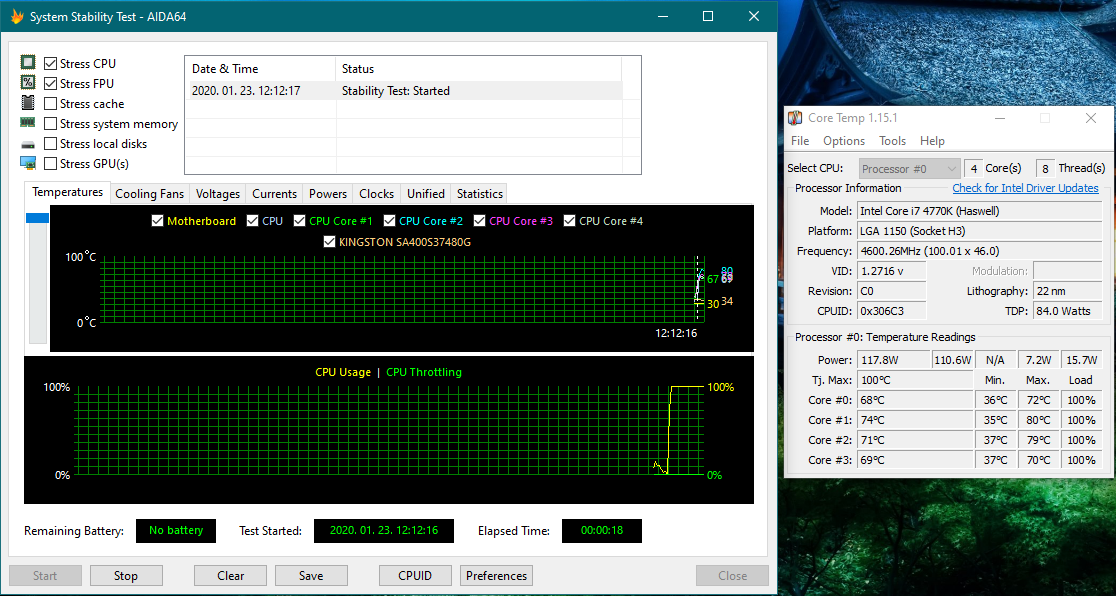
Task: Click the Model field showing Intel Core i7 4770K
Action: pos(980,211)
